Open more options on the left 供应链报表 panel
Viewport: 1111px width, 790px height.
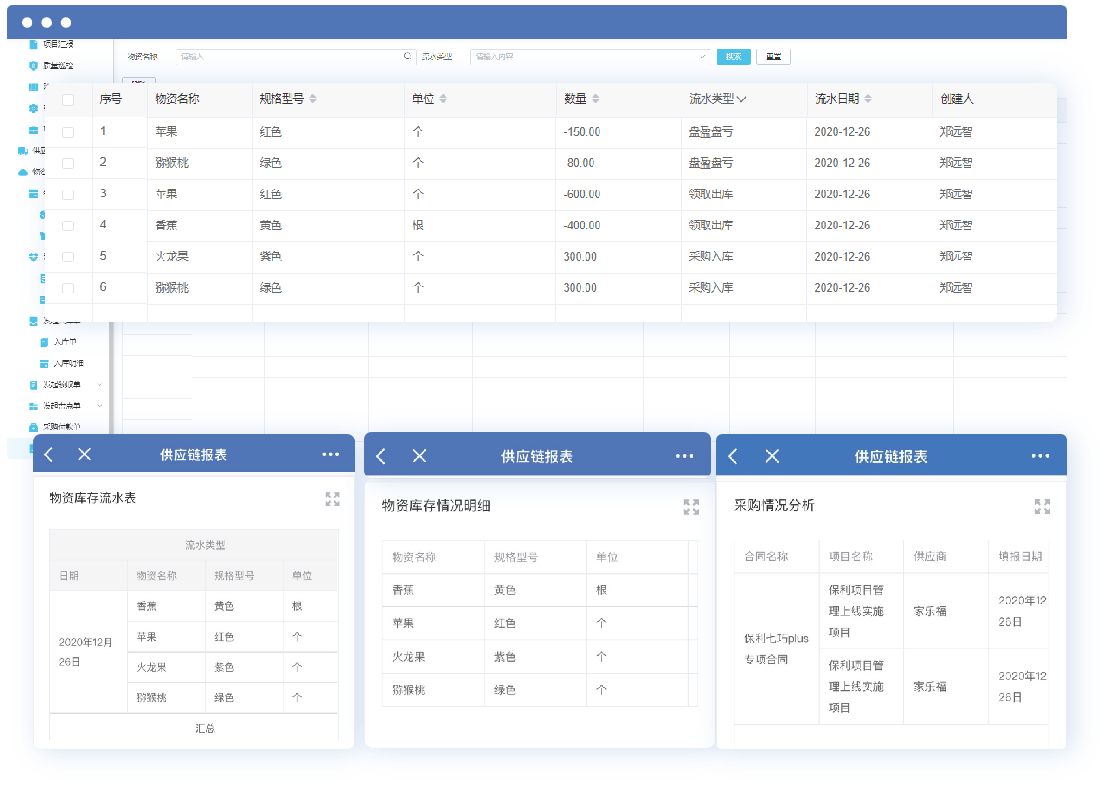click(331, 454)
